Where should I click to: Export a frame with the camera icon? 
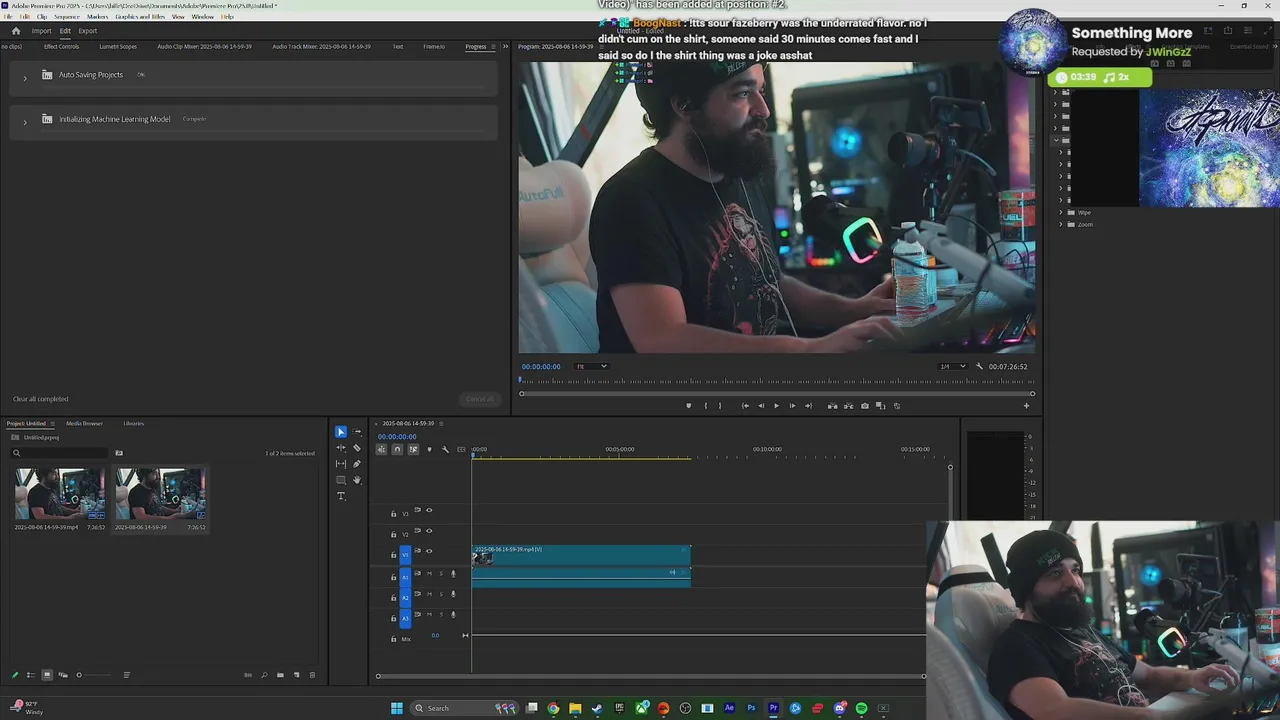pos(865,406)
